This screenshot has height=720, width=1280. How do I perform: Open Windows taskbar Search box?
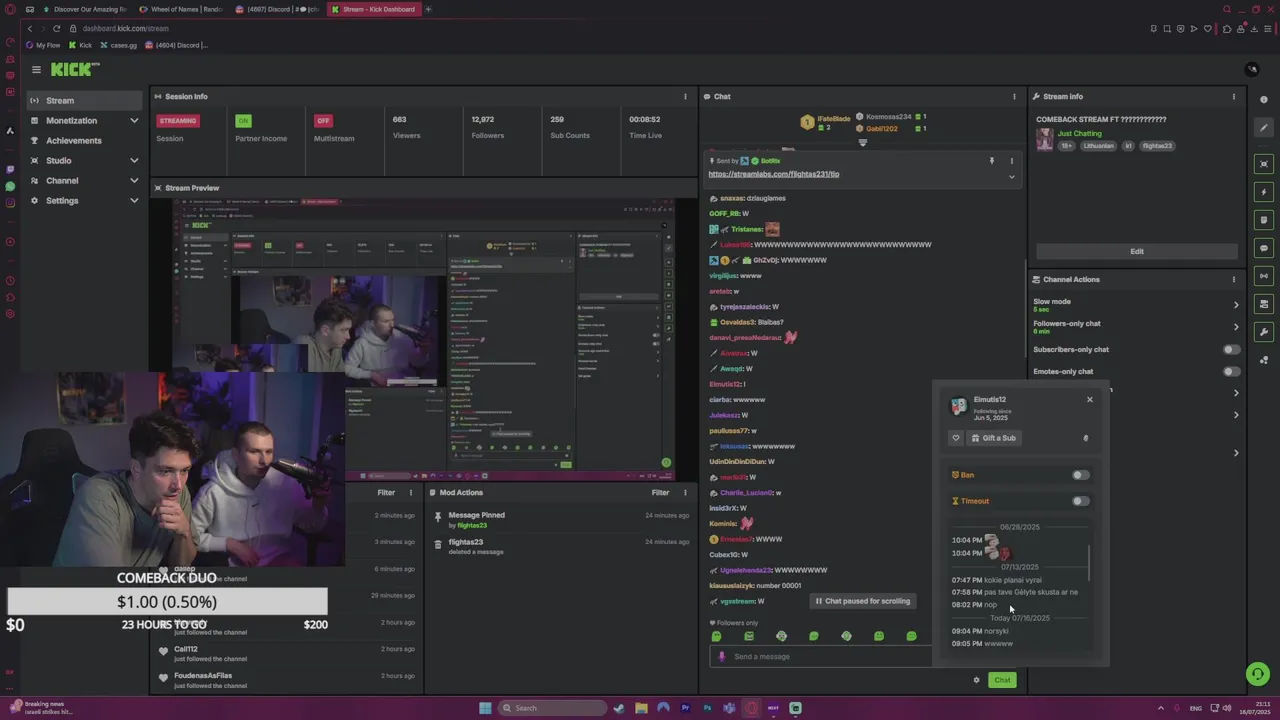tap(553, 708)
